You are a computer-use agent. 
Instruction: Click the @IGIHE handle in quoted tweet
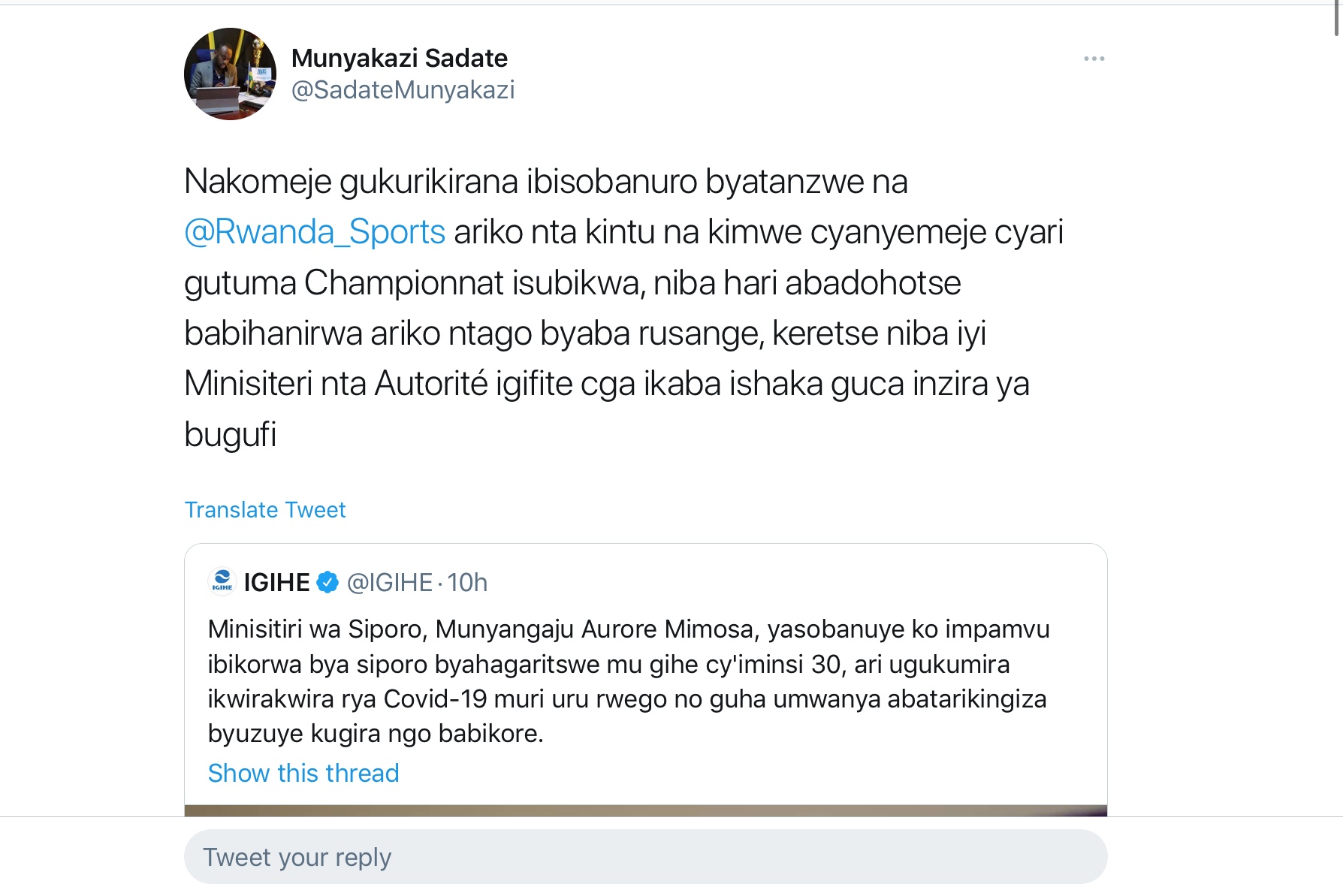(389, 582)
